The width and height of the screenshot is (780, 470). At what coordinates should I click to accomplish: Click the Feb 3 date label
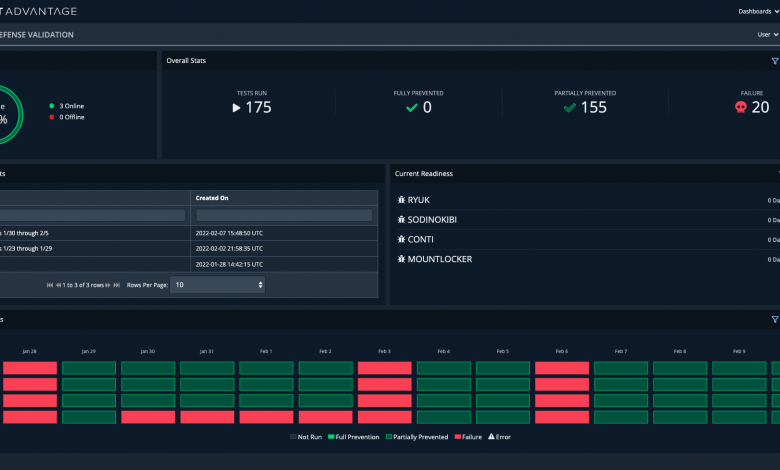coord(385,351)
